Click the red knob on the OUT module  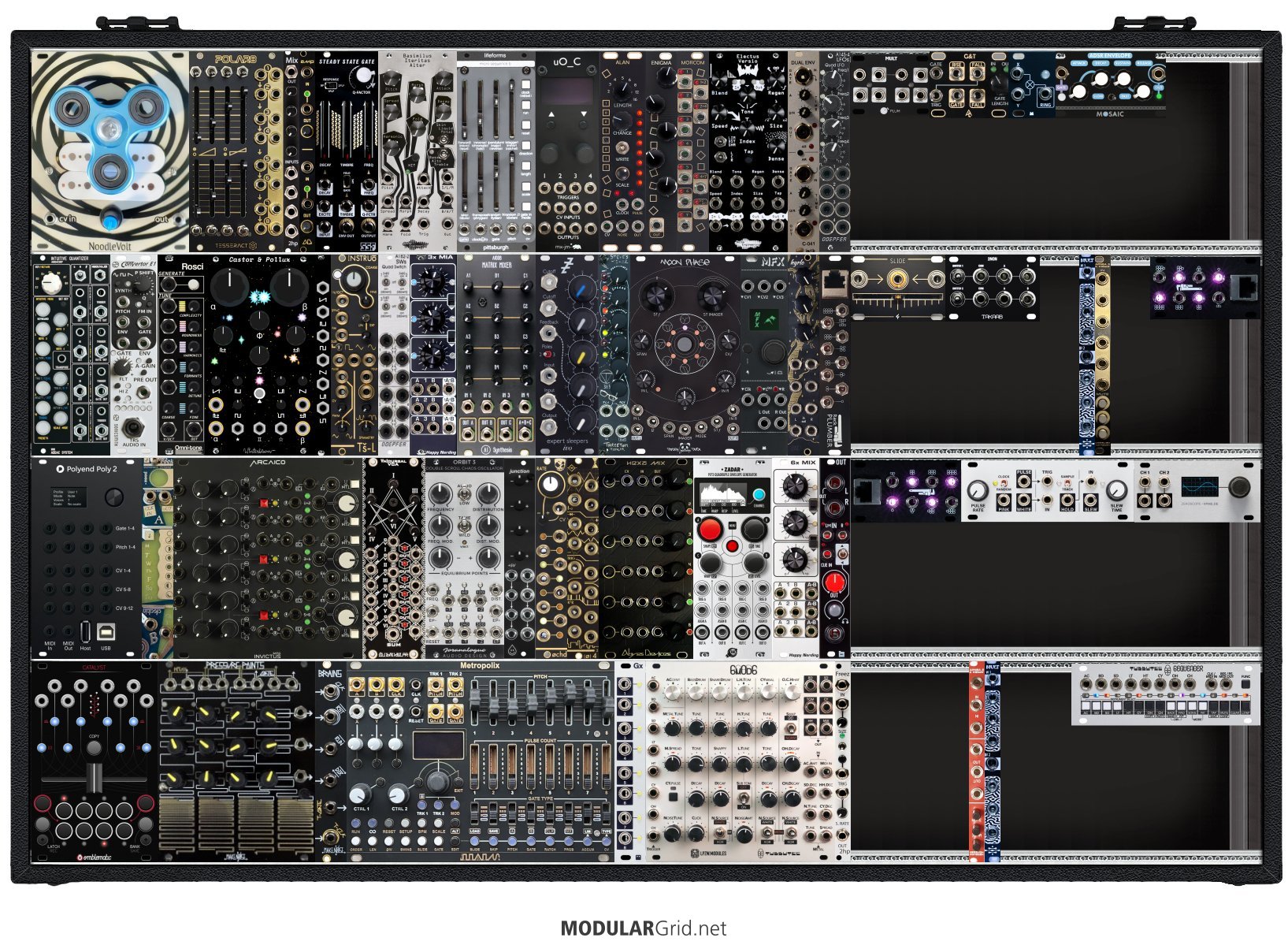click(x=834, y=582)
